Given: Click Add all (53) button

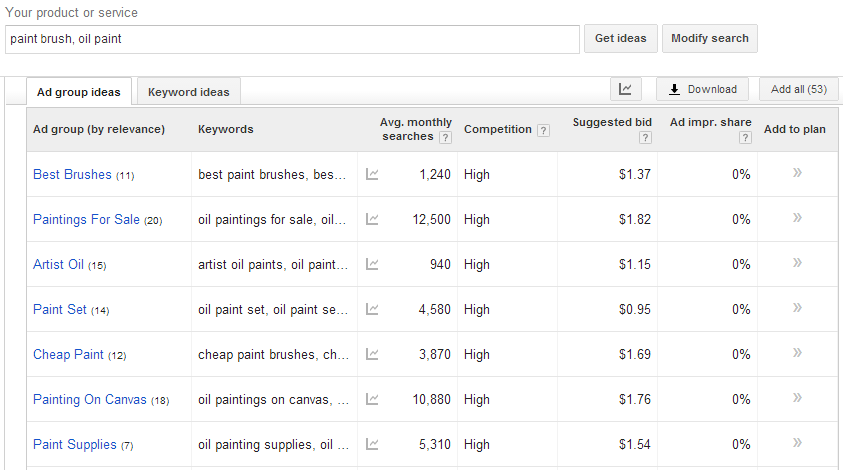Looking at the screenshot, I should (x=799, y=89).
